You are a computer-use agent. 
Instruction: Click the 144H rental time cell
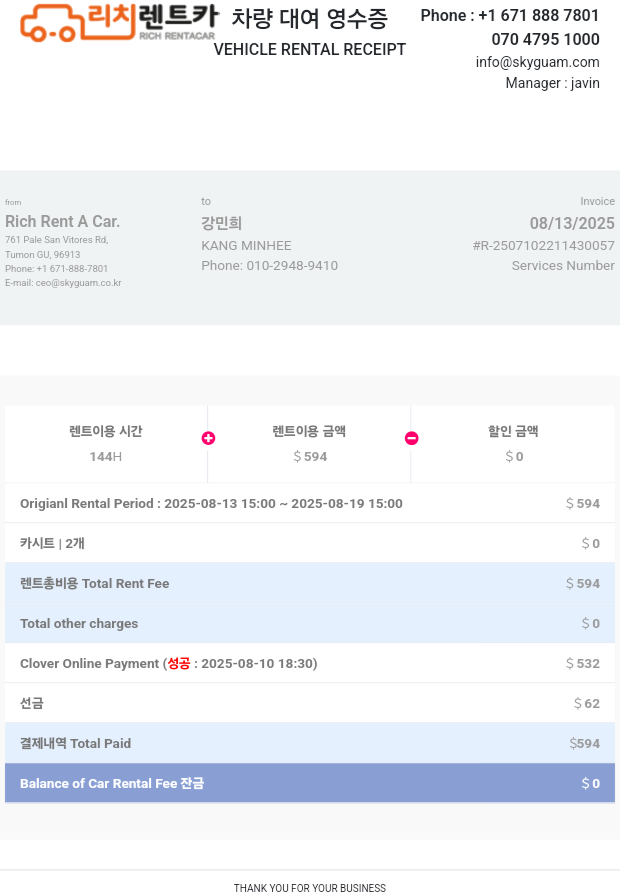[x=105, y=456]
